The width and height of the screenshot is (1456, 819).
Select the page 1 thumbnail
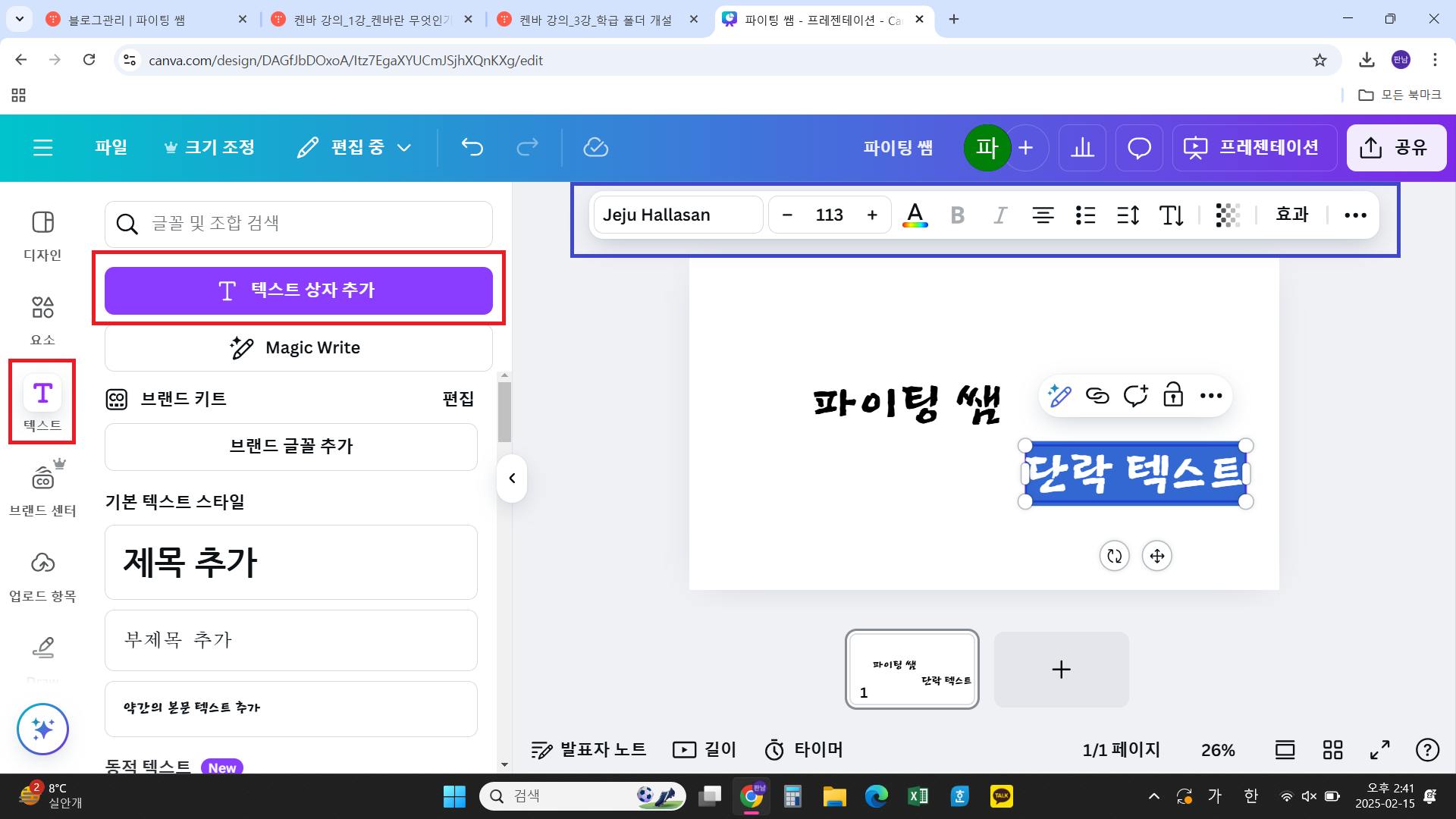[912, 669]
